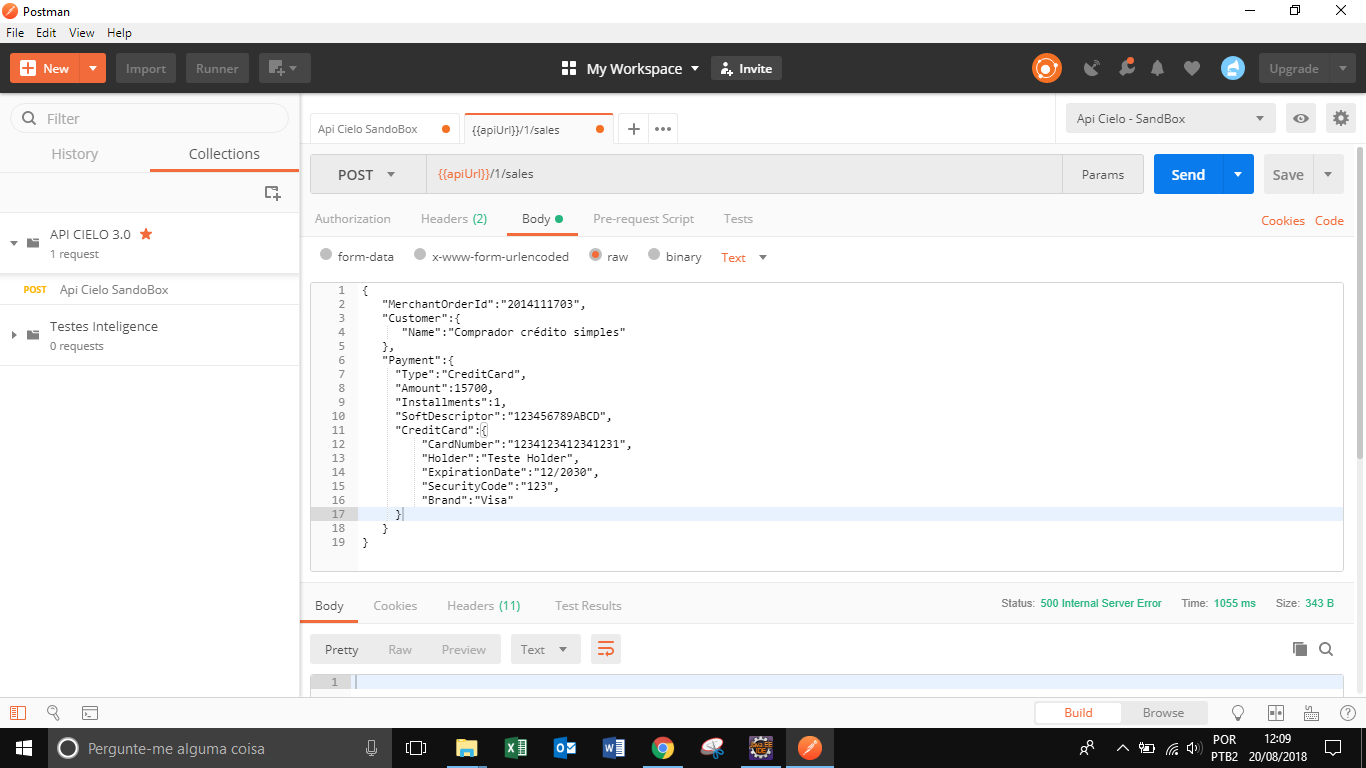
Task: Open the request Headers (2) tab
Action: click(x=454, y=218)
